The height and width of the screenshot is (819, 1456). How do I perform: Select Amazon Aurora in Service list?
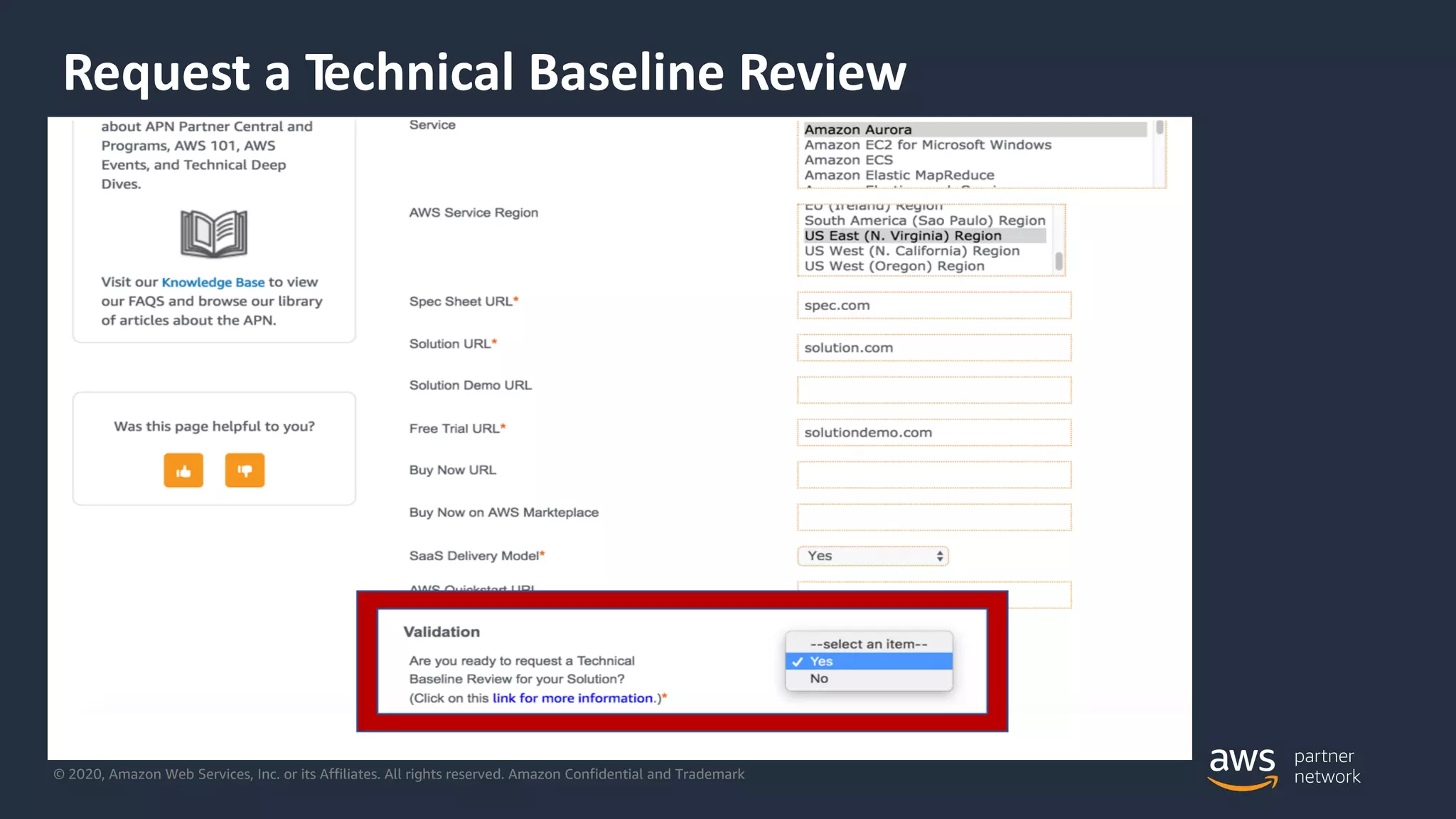tap(975, 129)
